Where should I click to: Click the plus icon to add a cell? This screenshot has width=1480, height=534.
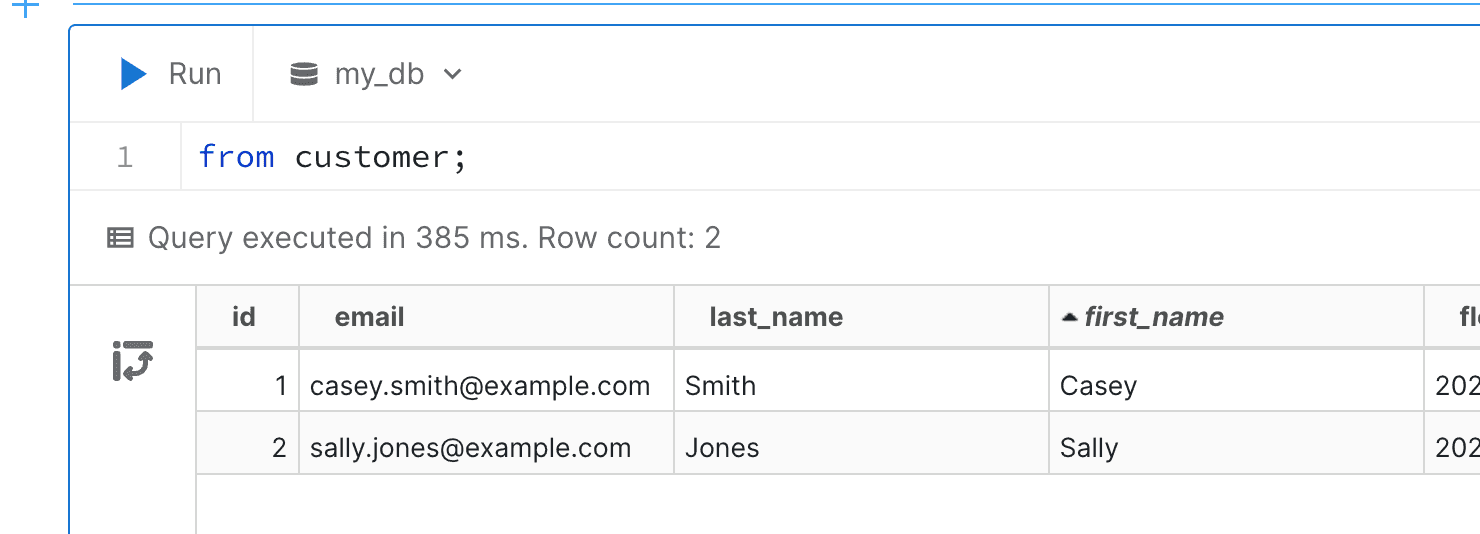point(24,8)
